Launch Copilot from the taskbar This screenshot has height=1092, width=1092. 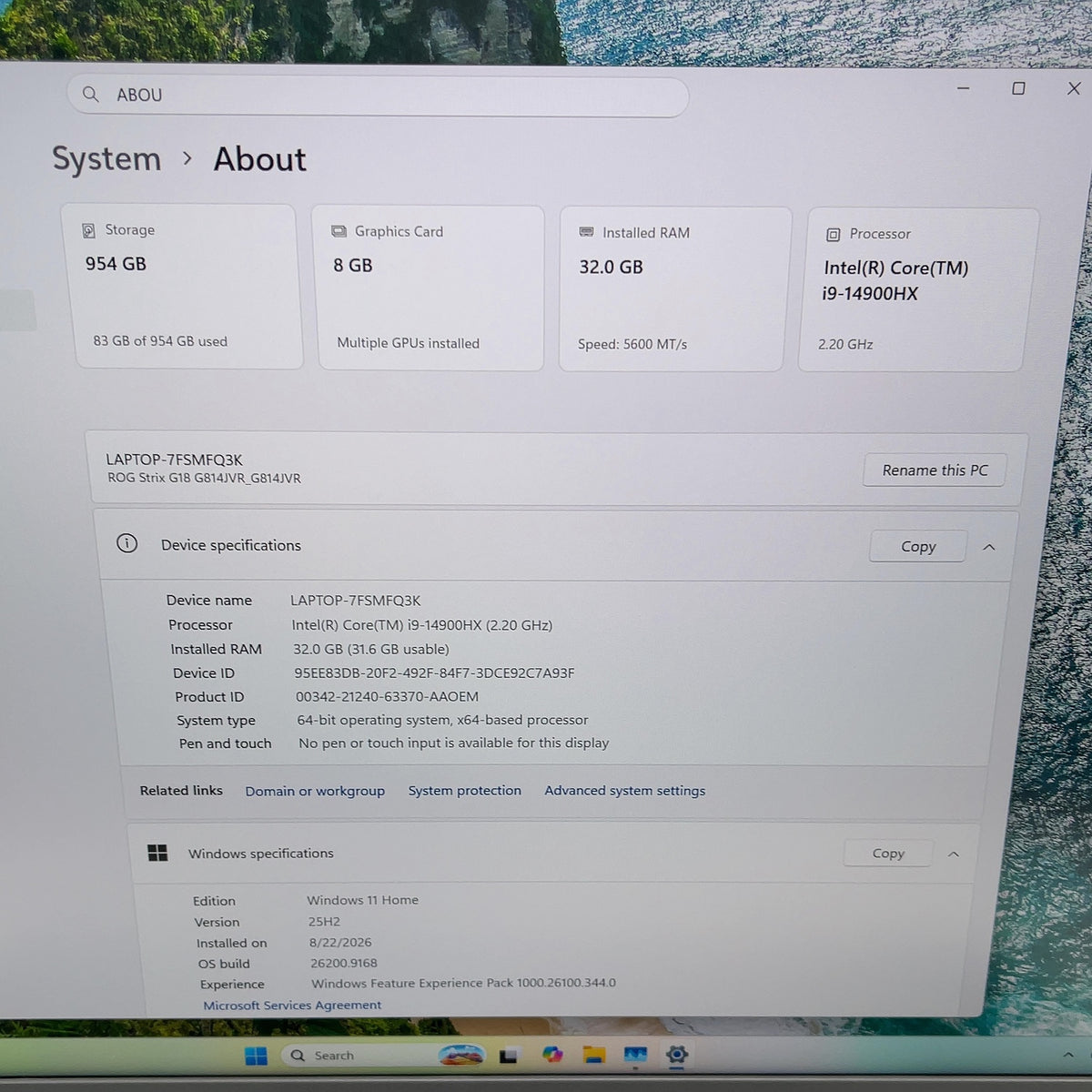point(551,1055)
